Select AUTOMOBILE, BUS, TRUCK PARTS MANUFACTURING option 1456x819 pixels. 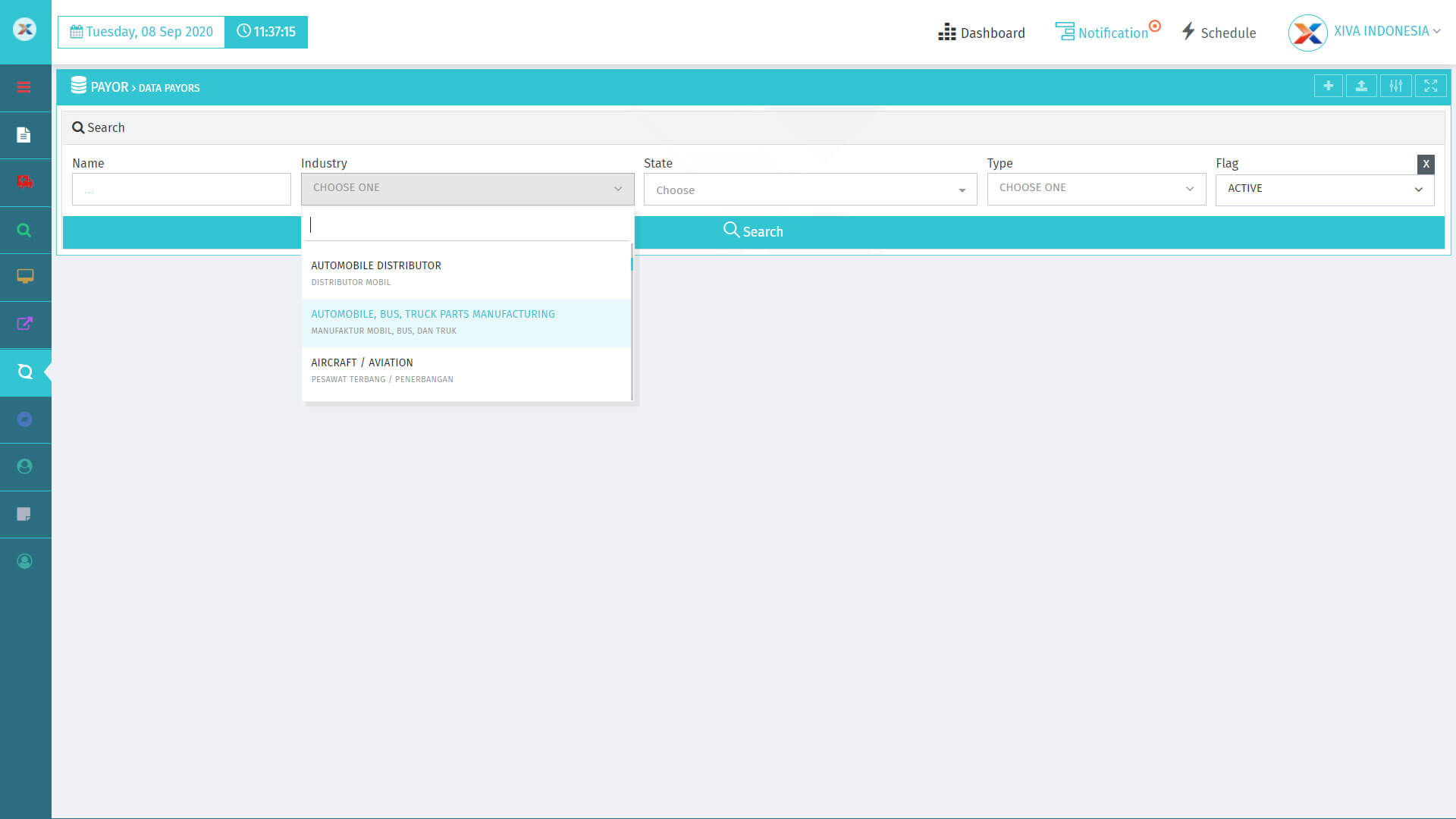pos(466,323)
